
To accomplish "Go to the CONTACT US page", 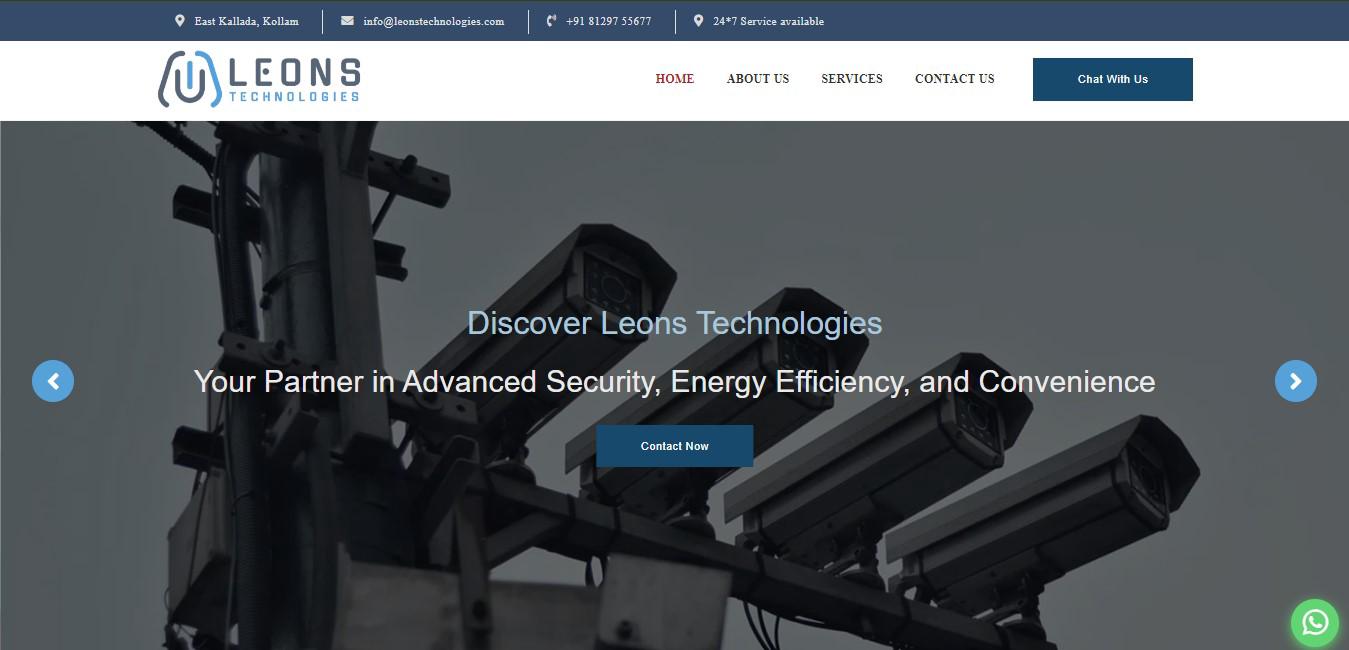I will click(954, 79).
